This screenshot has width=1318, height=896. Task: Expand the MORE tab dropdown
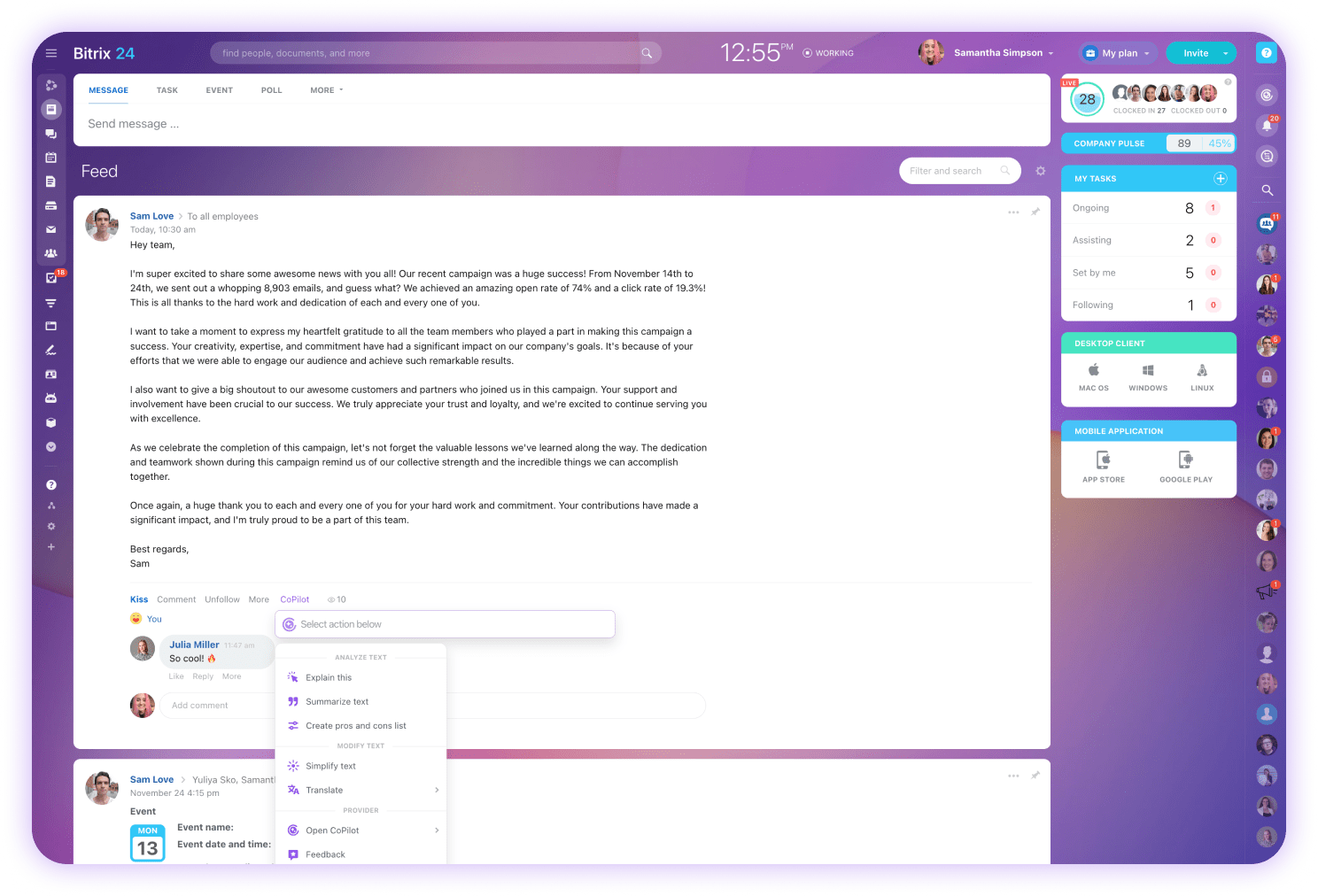tap(325, 89)
